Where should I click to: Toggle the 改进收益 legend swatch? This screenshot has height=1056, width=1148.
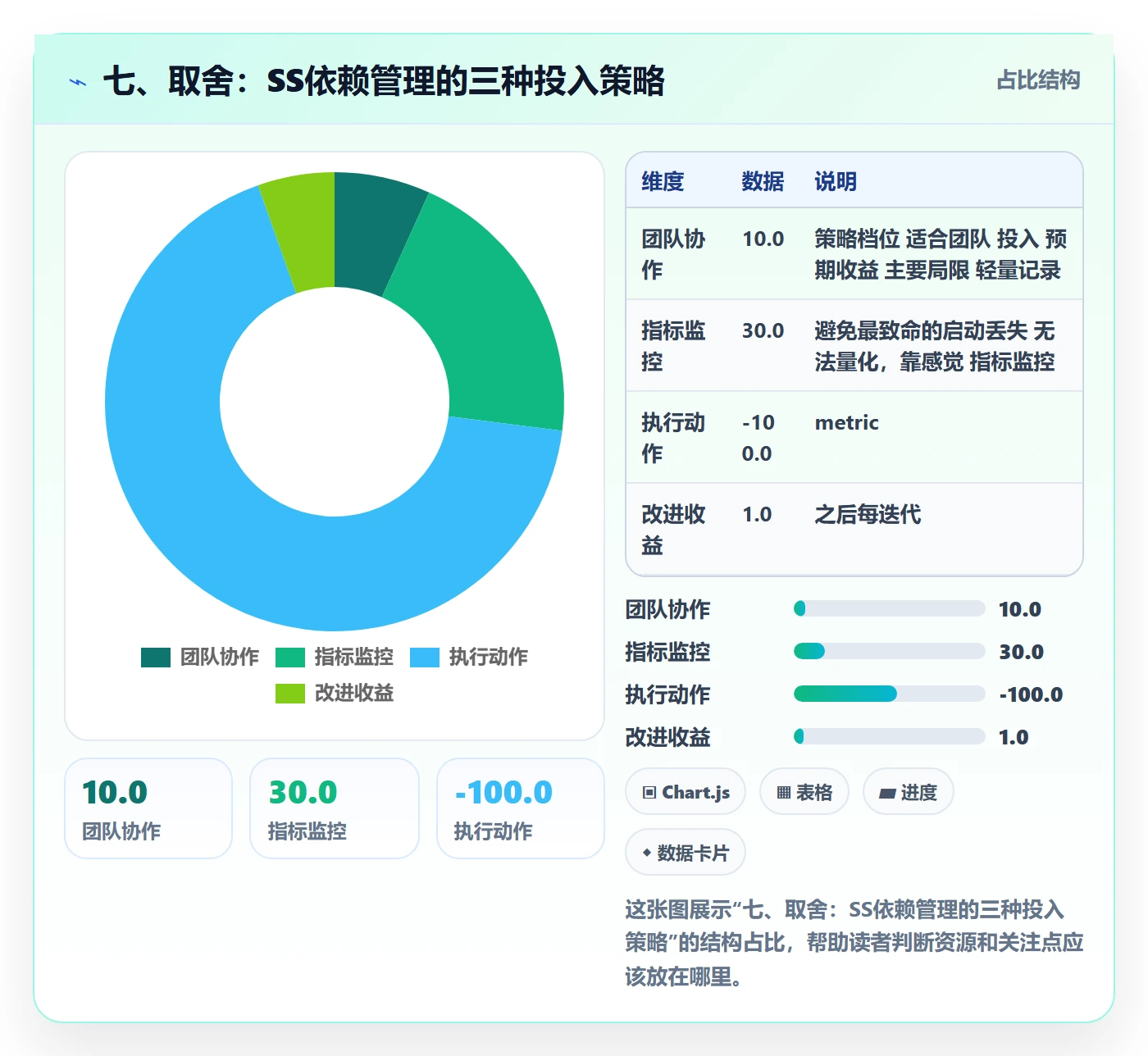tap(290, 694)
